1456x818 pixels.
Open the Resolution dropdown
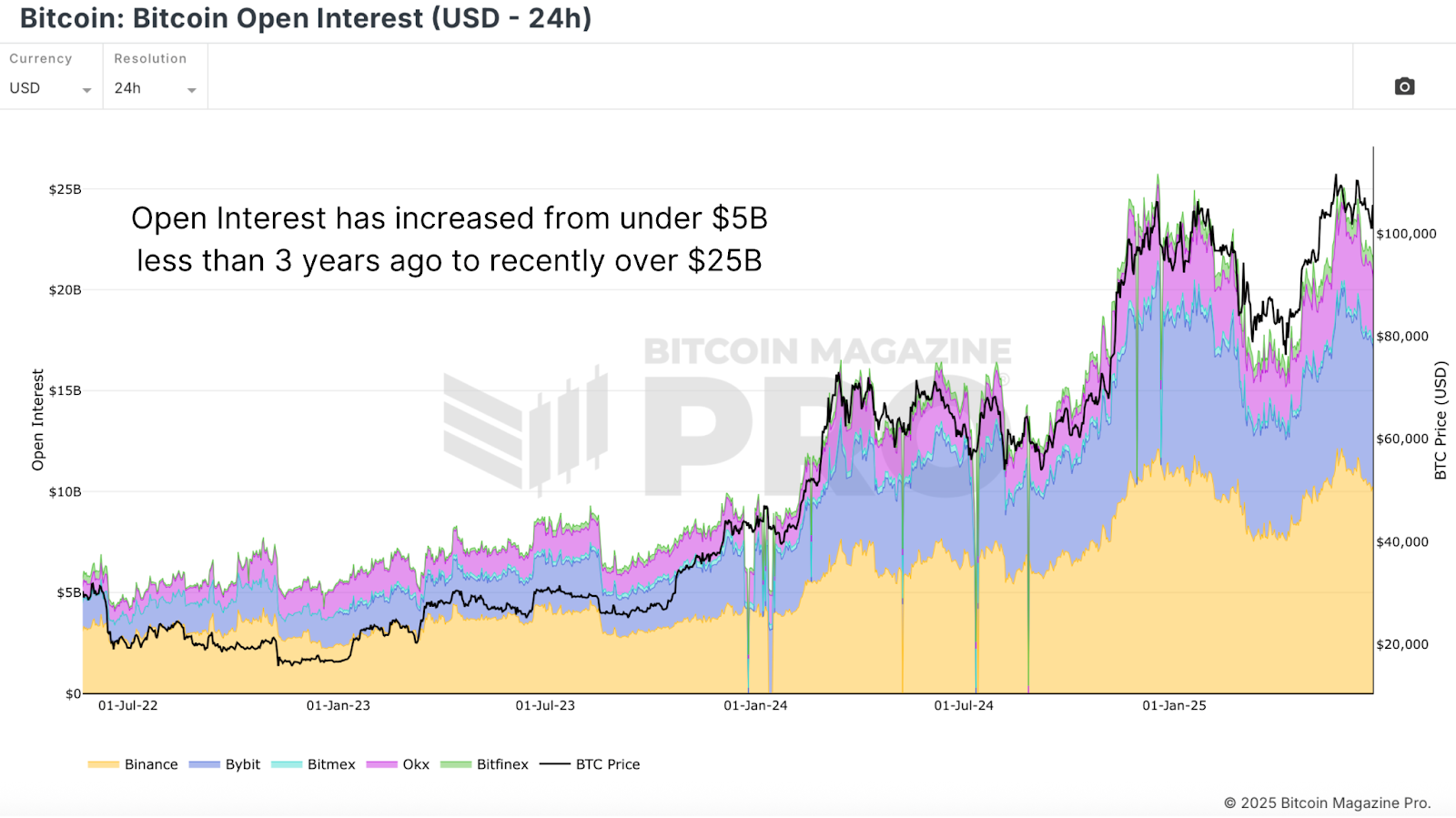click(x=155, y=88)
